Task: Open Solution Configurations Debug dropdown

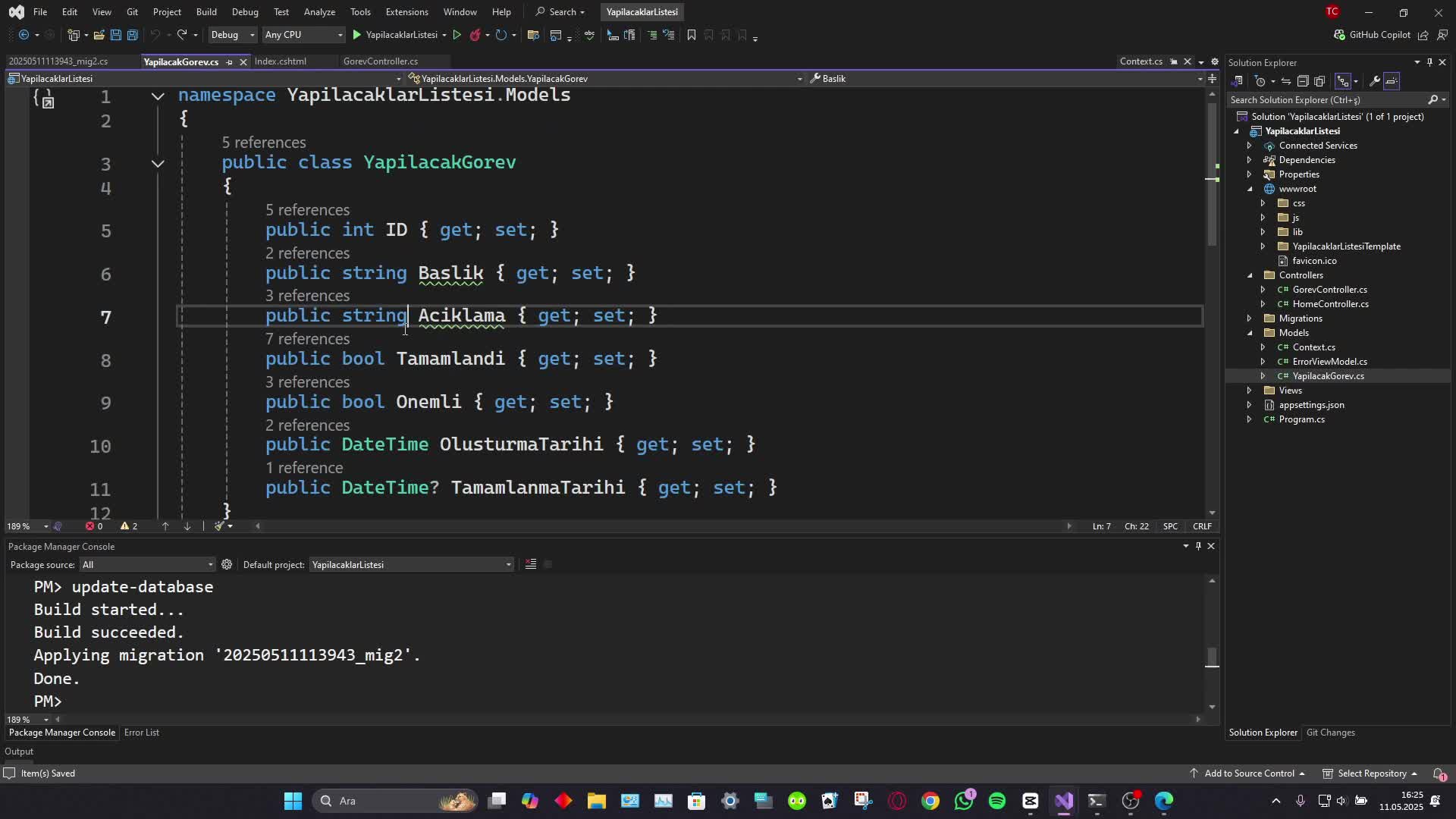Action: click(232, 35)
